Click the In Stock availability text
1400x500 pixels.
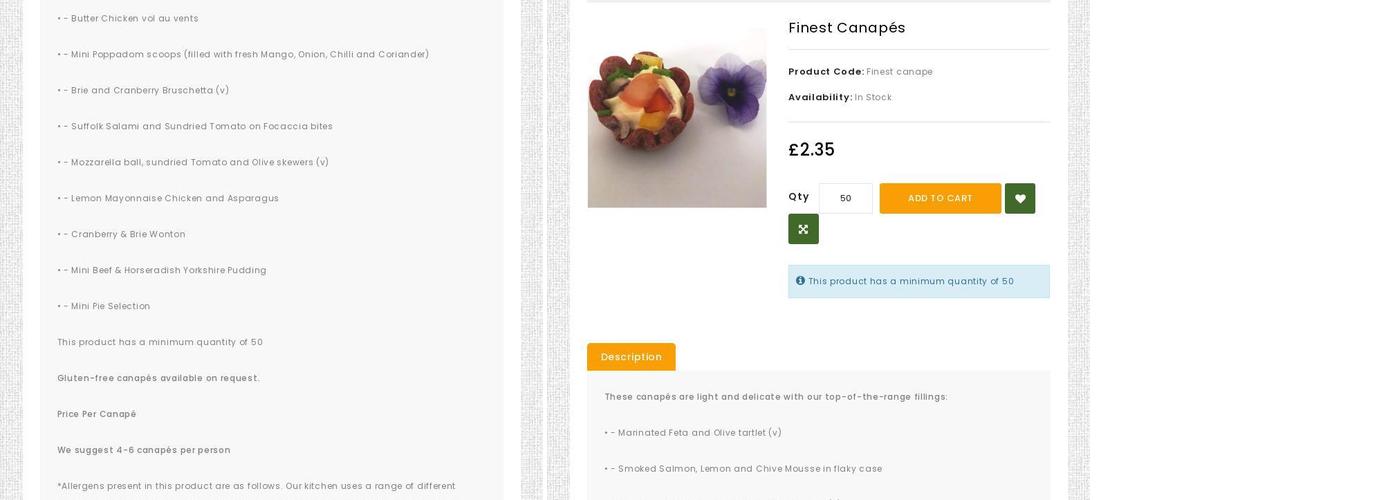point(873,97)
